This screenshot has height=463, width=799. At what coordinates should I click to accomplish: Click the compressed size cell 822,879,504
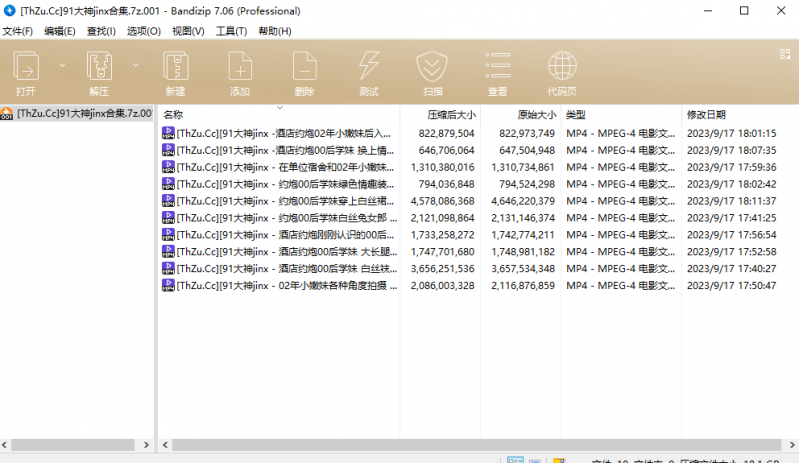[x=446, y=133]
